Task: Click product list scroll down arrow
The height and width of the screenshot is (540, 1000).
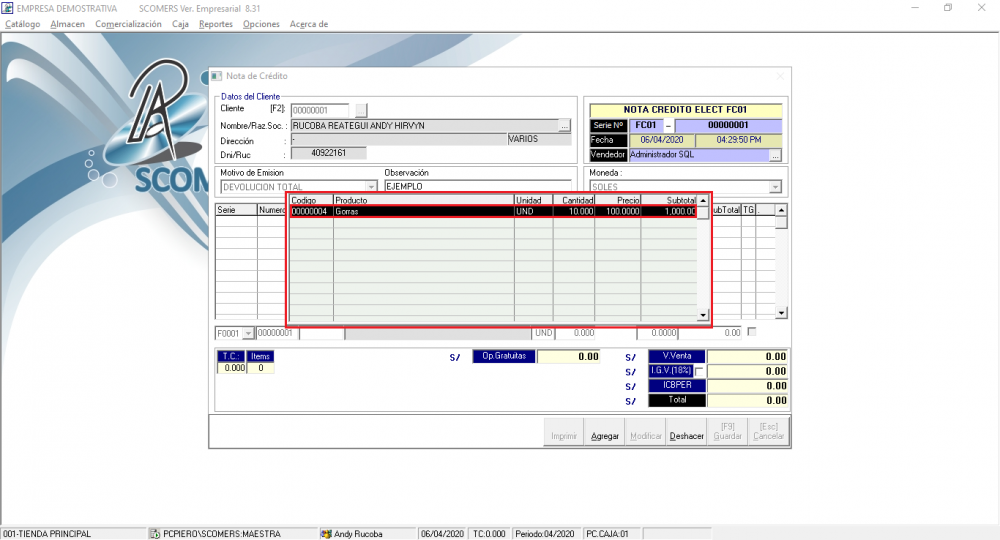Action: tap(703, 314)
